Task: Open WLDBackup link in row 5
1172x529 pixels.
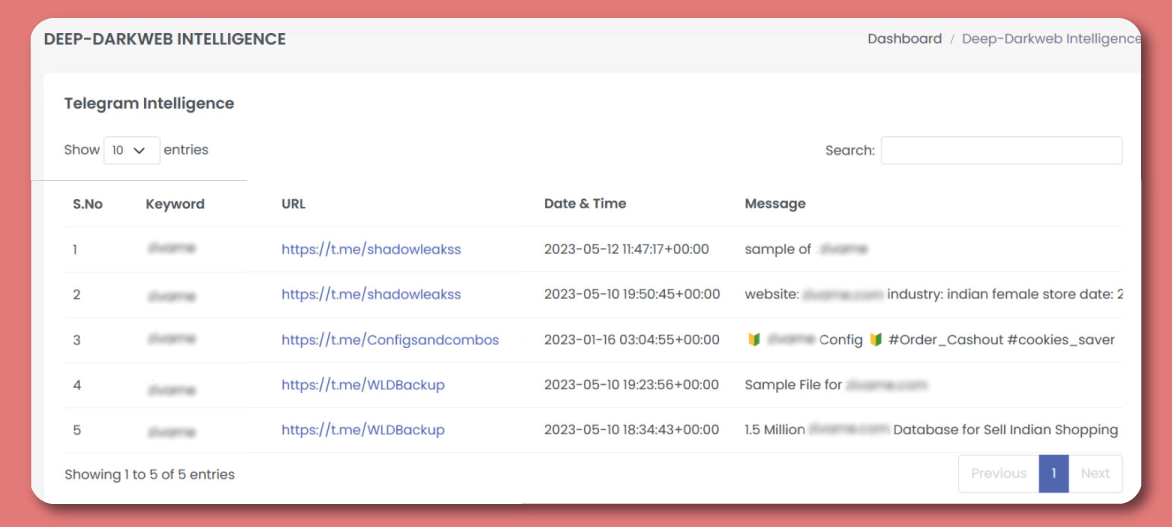Action: 363,430
